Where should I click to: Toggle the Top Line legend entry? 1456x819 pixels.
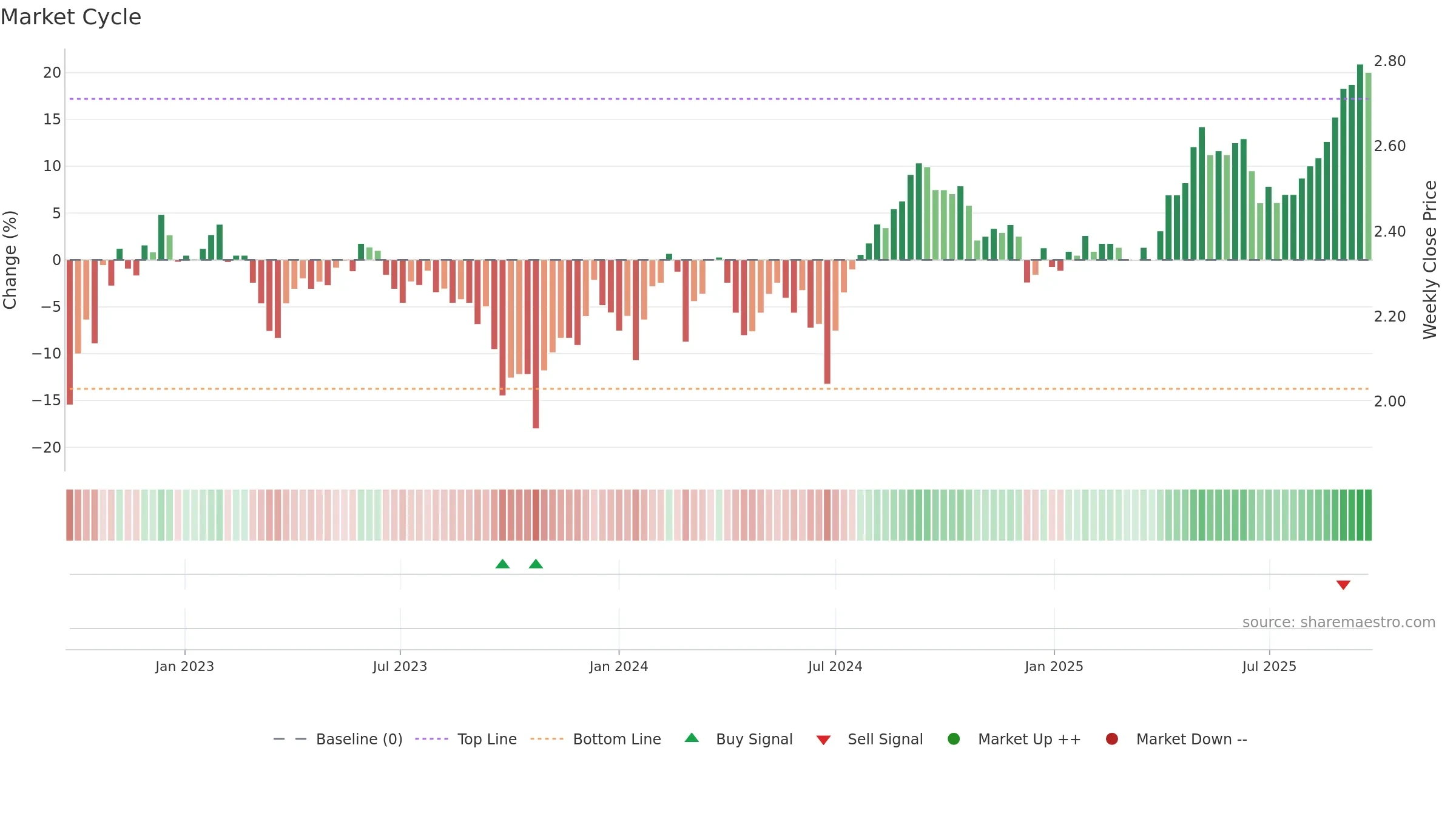[466, 739]
